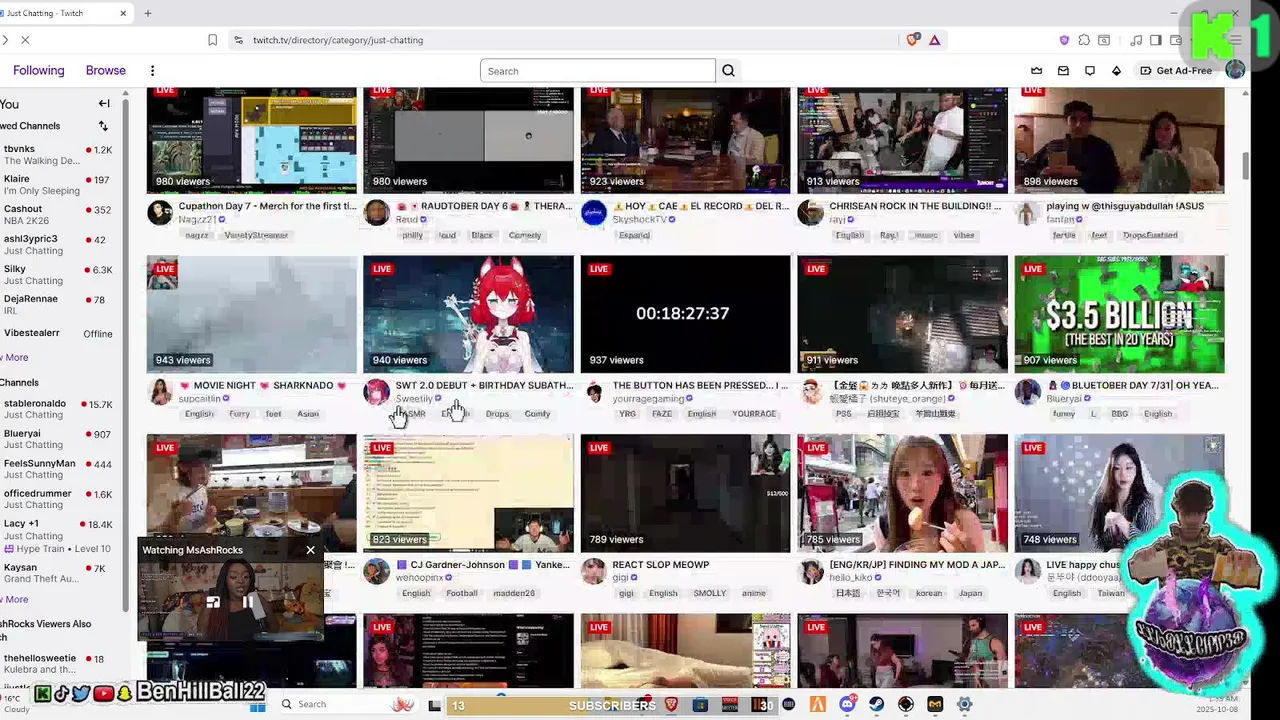Open the red-haired VTuber stream thumbnail
The width and height of the screenshot is (1280, 720).
pos(468,314)
